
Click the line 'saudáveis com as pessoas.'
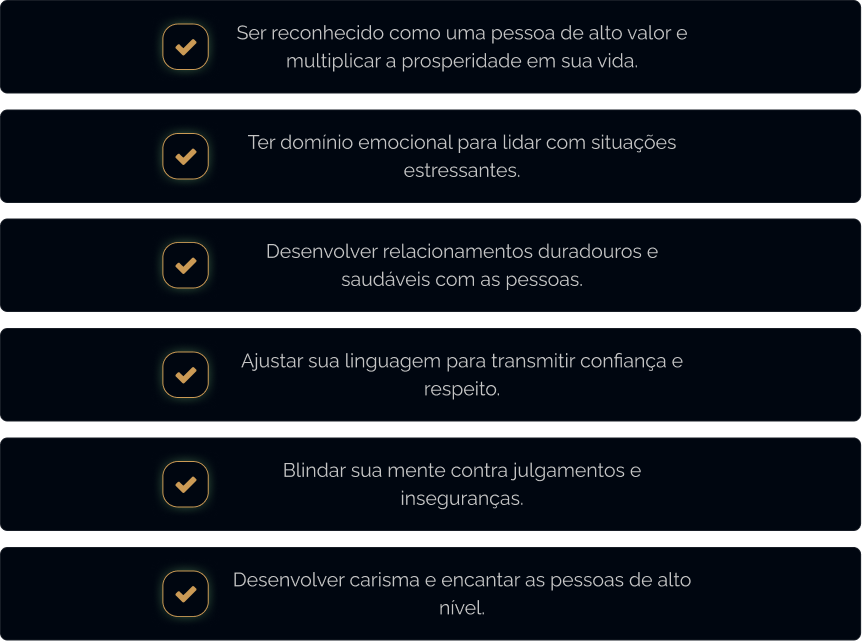pyautogui.click(x=461, y=279)
